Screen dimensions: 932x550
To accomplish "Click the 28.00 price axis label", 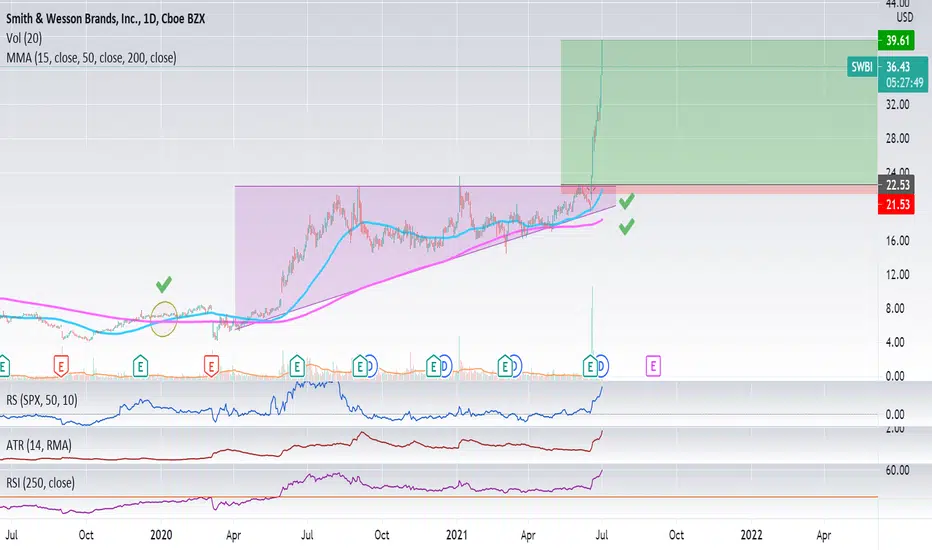I will [x=897, y=138].
